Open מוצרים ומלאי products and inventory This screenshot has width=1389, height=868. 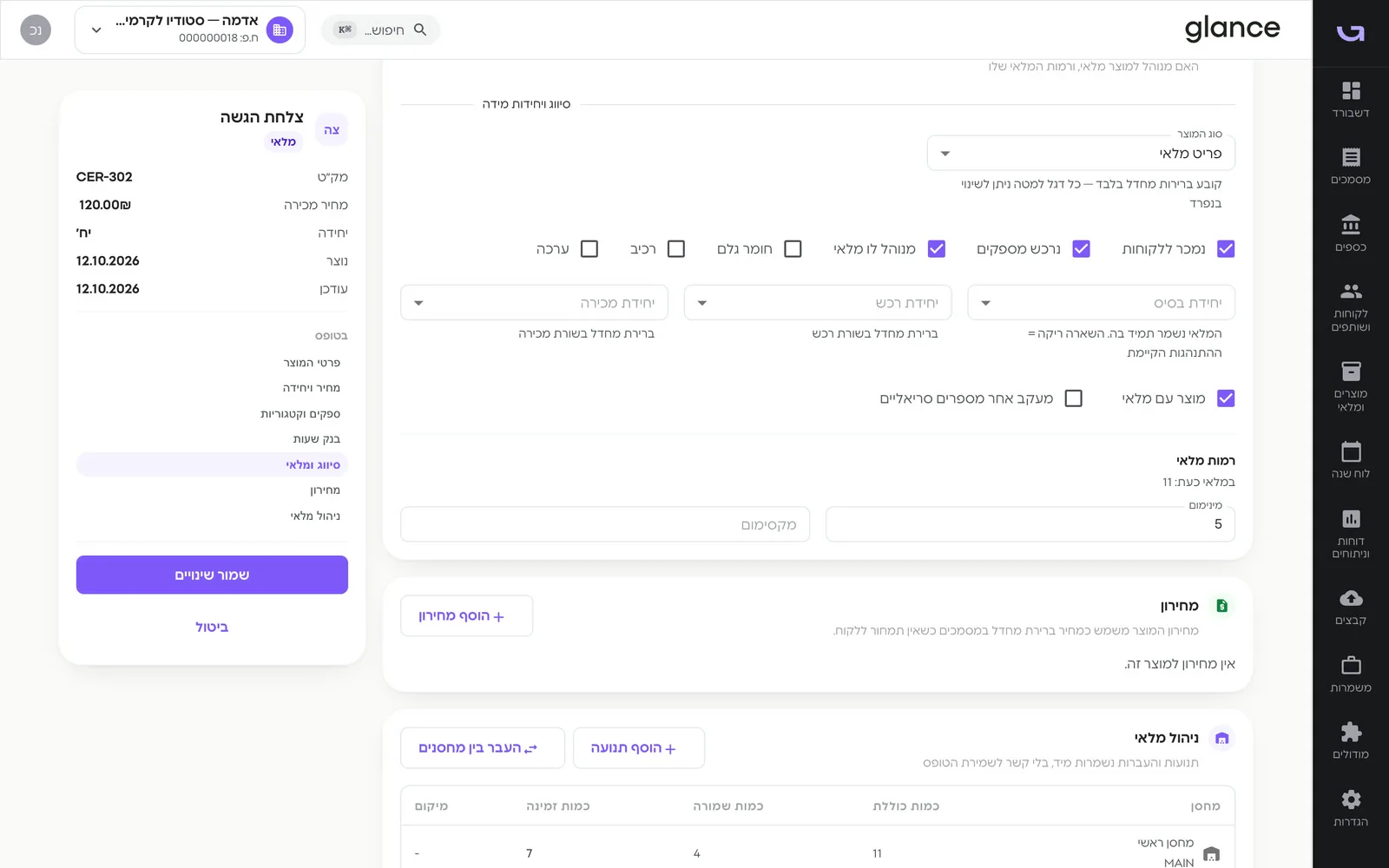point(1351,386)
